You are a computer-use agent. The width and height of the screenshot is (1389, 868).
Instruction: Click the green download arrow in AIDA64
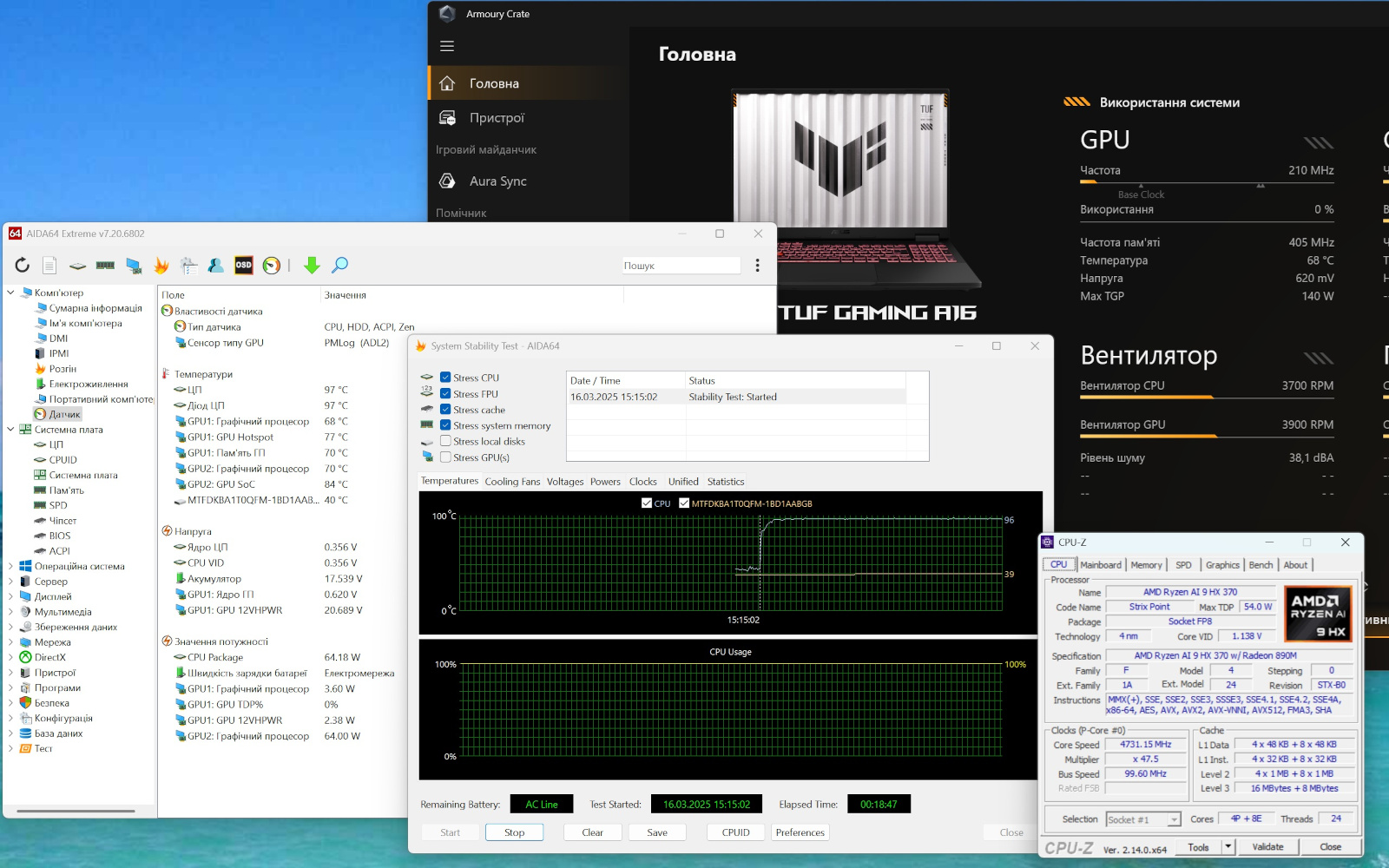[312, 266]
